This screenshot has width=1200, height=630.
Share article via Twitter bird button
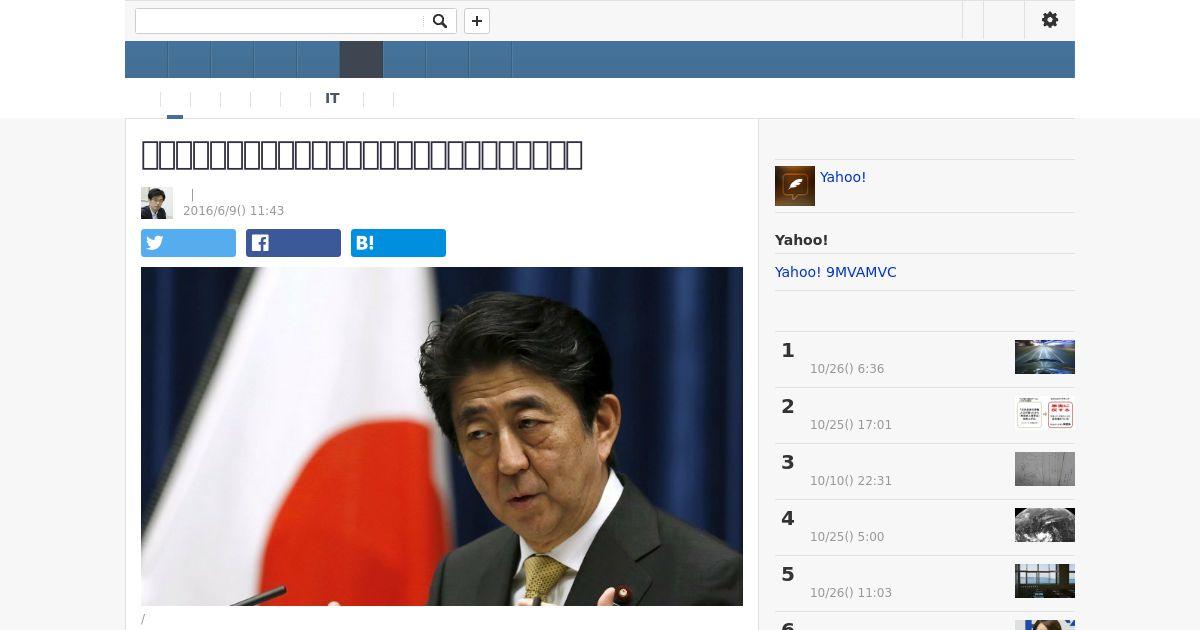[x=188, y=243]
